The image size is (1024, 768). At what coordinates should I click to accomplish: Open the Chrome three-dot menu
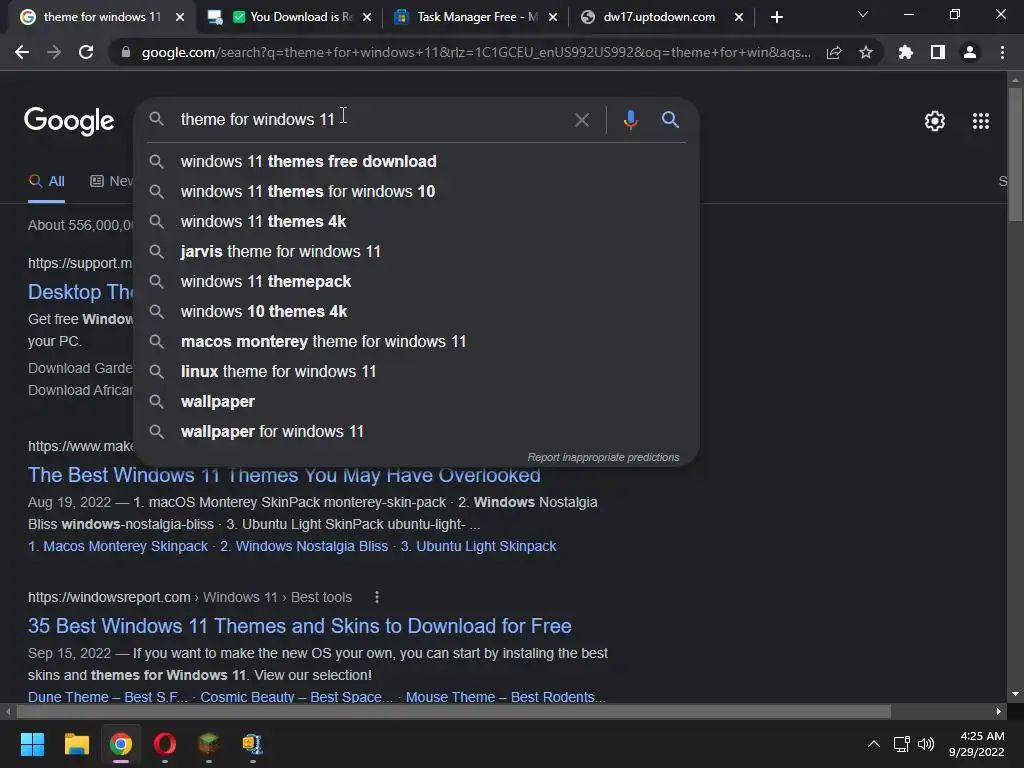(1002, 52)
